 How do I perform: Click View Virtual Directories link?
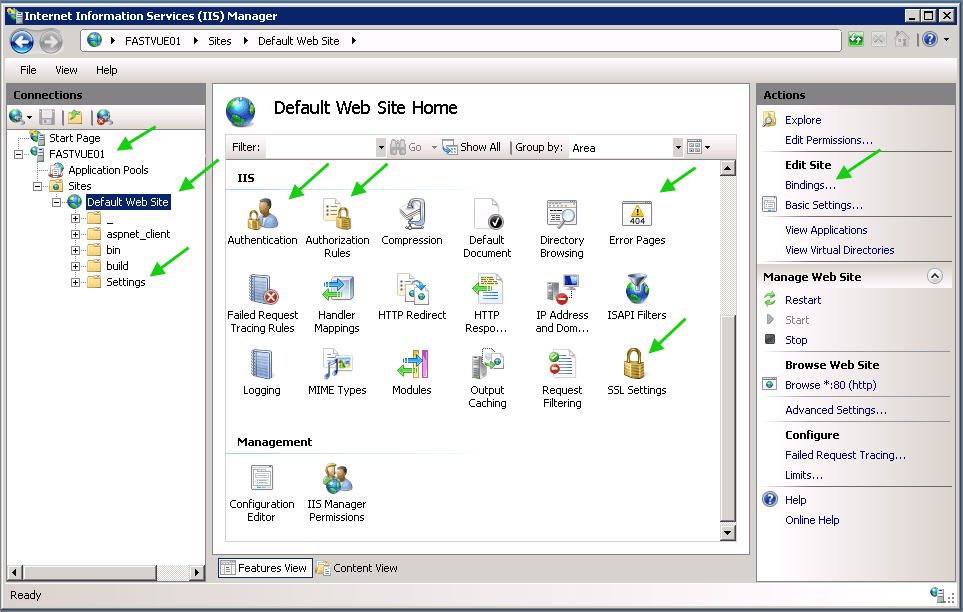tap(839, 250)
